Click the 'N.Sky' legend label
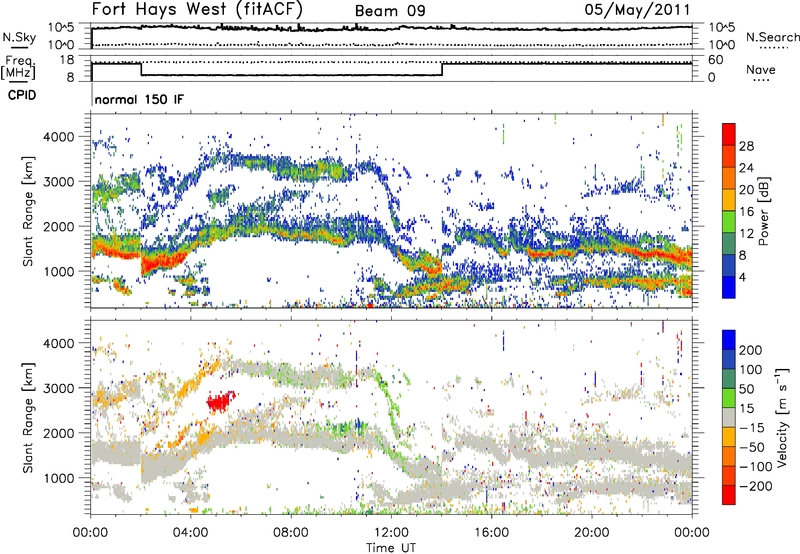Image resolution: width=800 pixels, height=554 pixels. coord(19,37)
